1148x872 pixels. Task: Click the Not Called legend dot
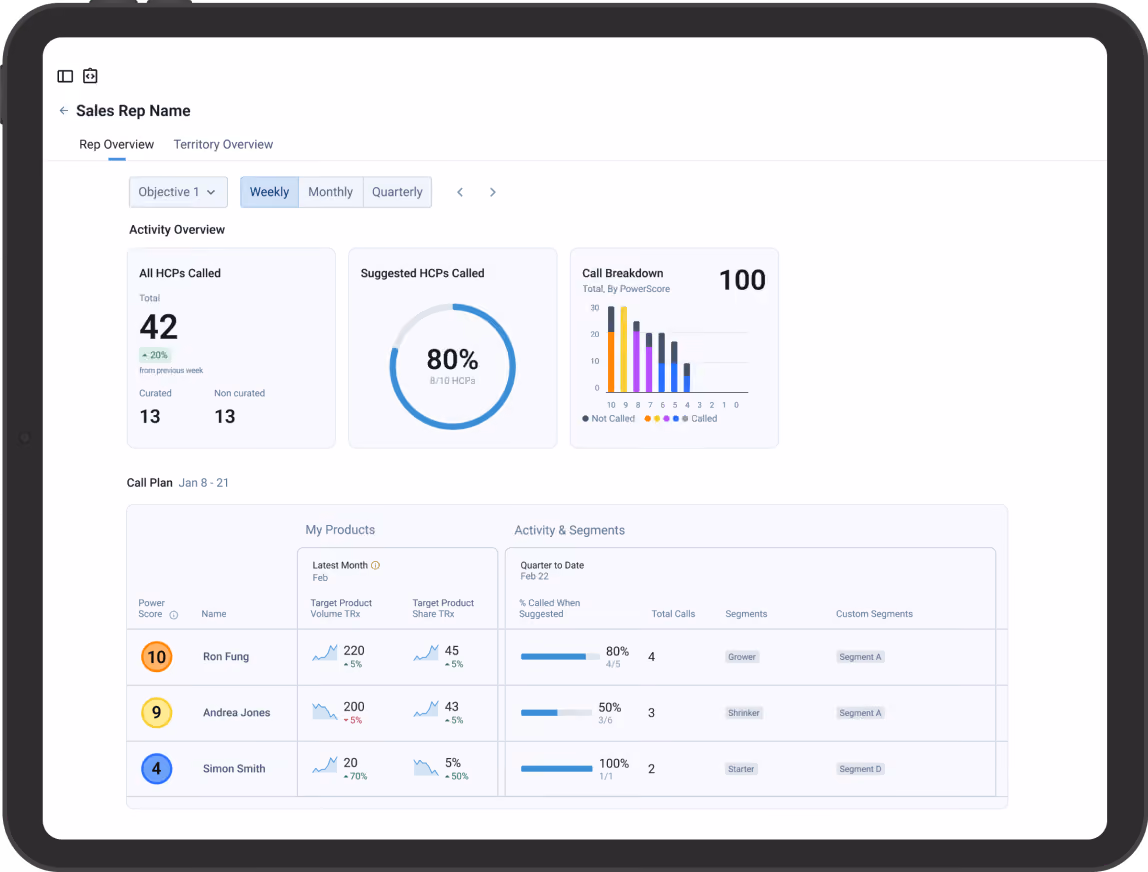pyautogui.click(x=585, y=419)
